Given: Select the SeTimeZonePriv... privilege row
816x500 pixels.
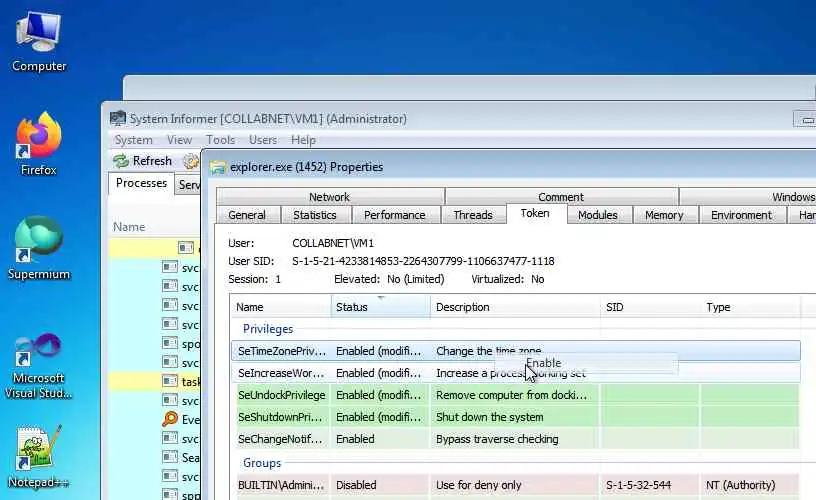Looking at the screenshot, I should tap(516, 351).
